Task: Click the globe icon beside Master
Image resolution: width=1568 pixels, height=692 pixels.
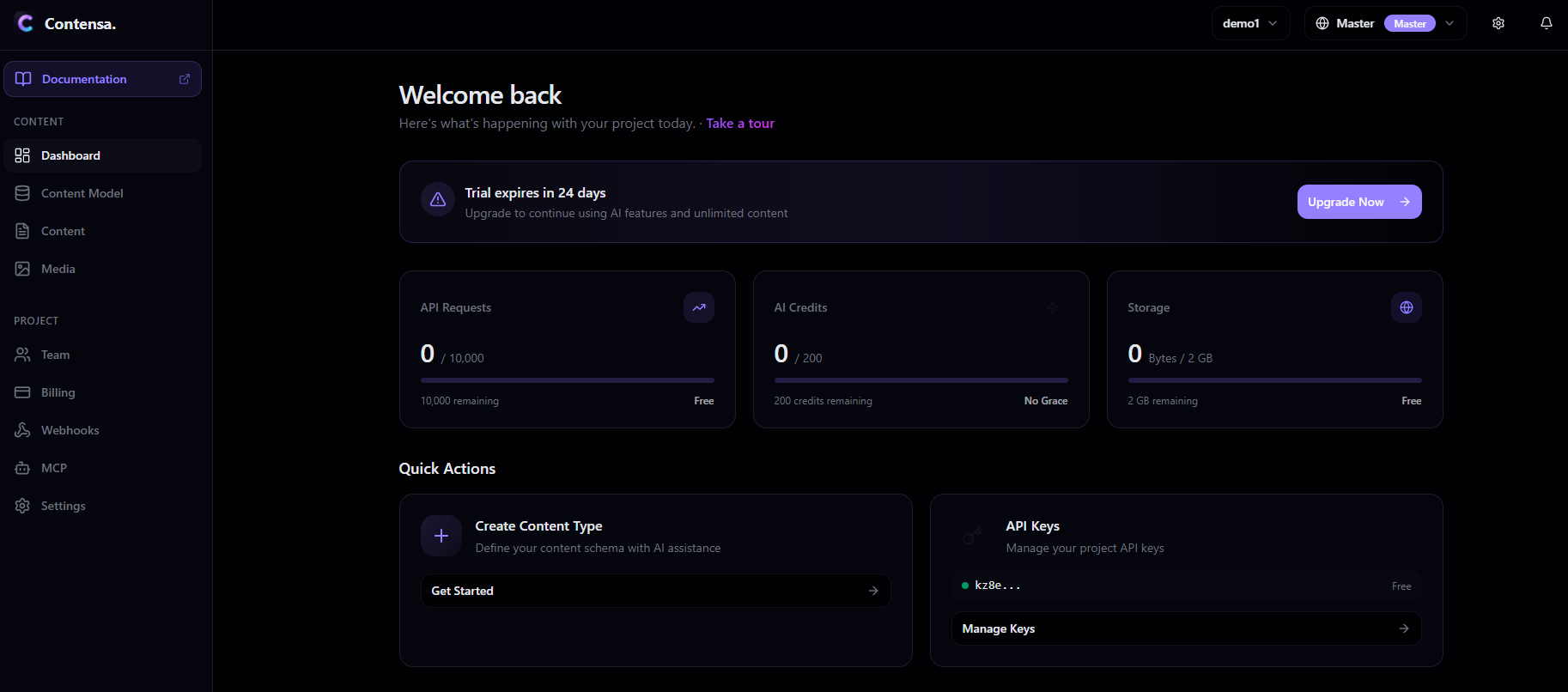Action: 1322,23
